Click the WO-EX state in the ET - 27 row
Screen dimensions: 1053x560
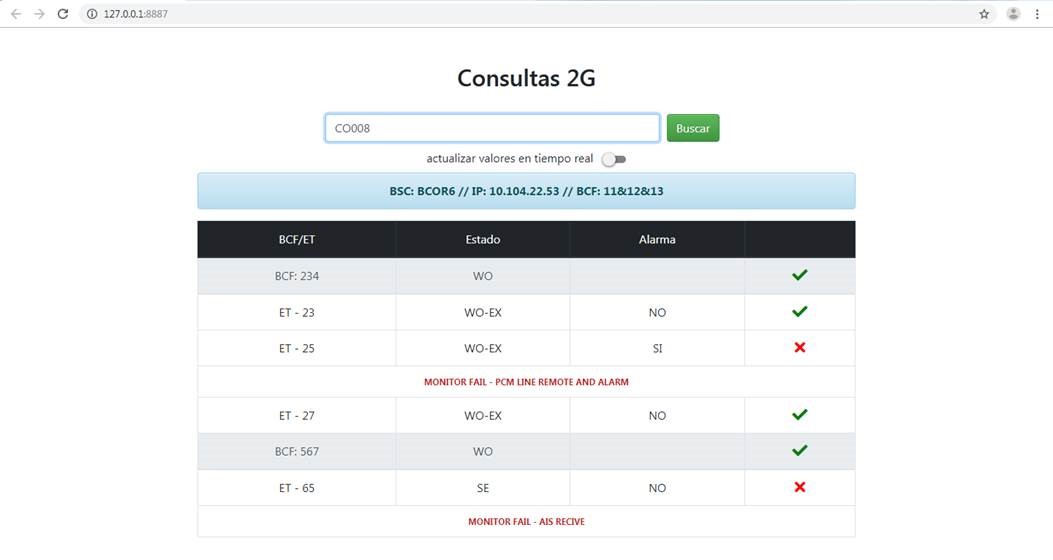pyautogui.click(x=482, y=416)
